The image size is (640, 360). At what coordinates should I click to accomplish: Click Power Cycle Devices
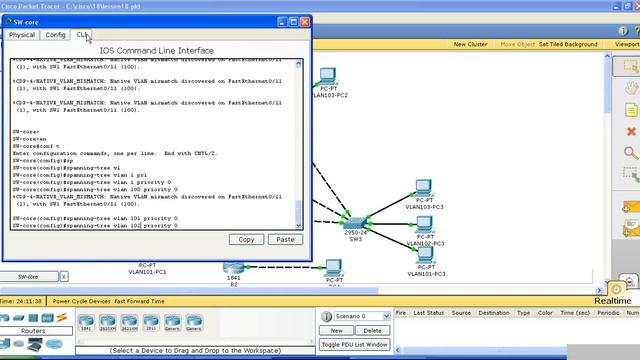[81, 301]
